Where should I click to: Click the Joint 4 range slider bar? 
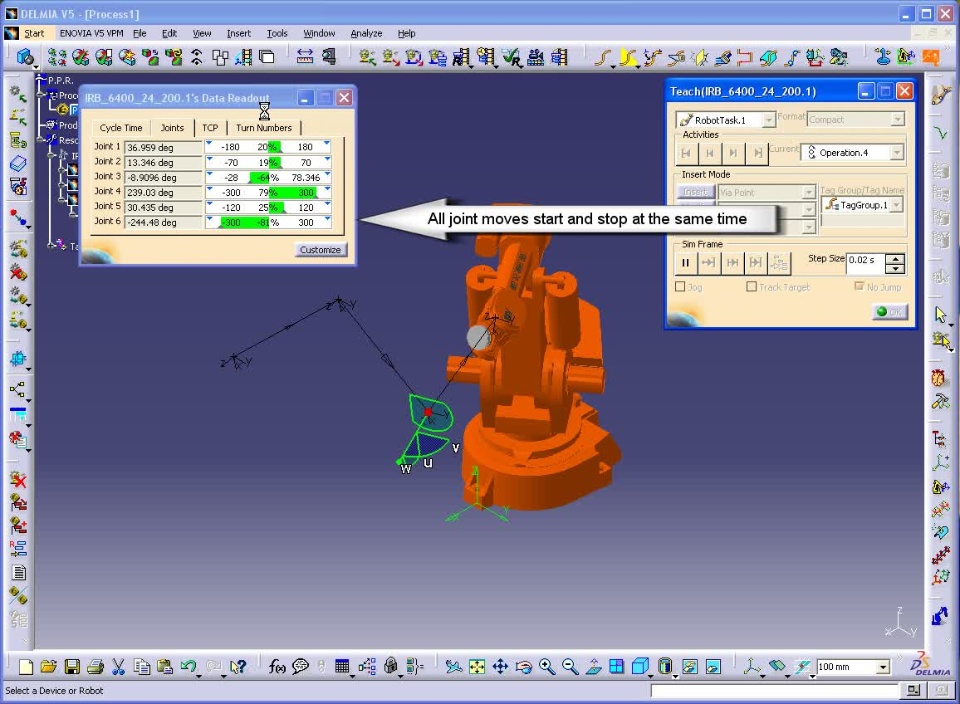[268, 192]
